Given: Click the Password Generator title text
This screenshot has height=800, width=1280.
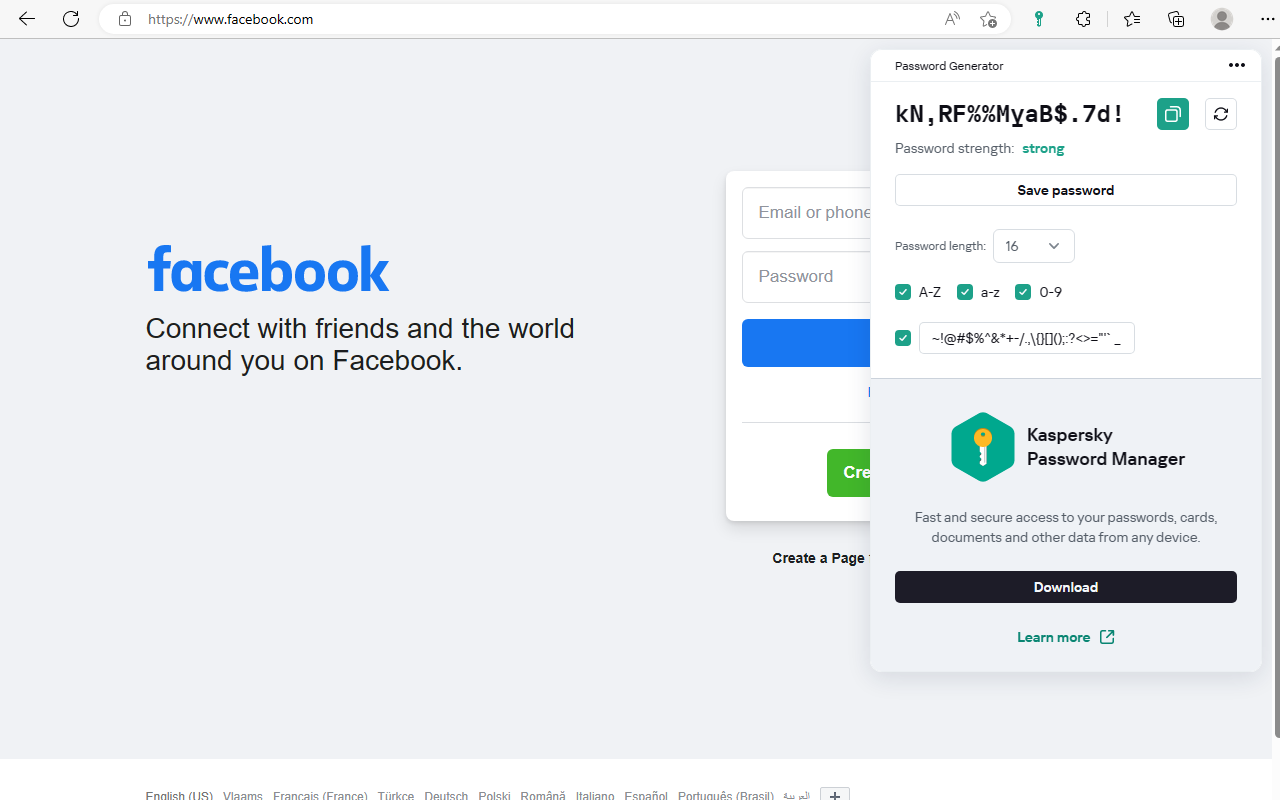Looking at the screenshot, I should 949,66.
